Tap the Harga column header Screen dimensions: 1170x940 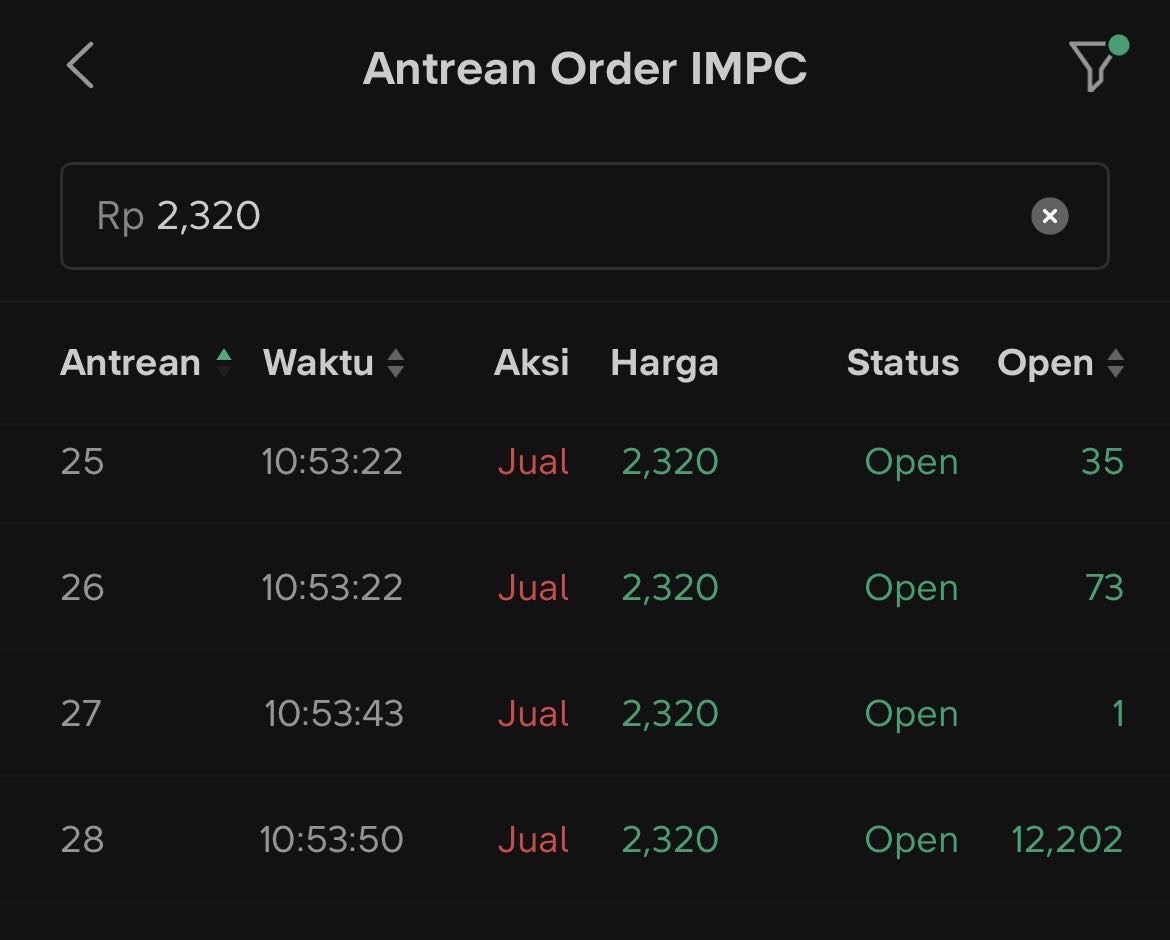pyautogui.click(x=664, y=363)
